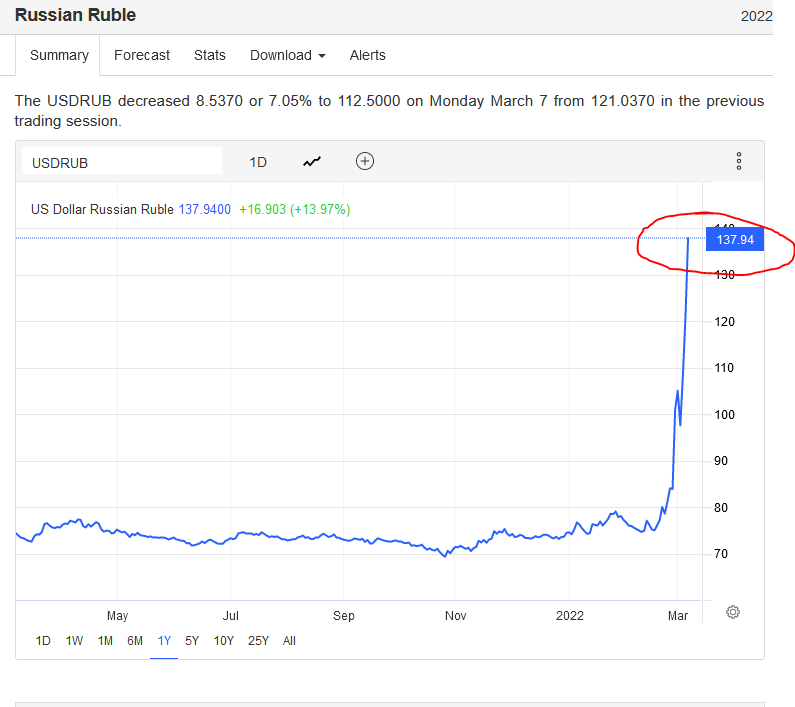This screenshot has width=795, height=707.
Task: Select the 5Y time range
Action: click(192, 641)
